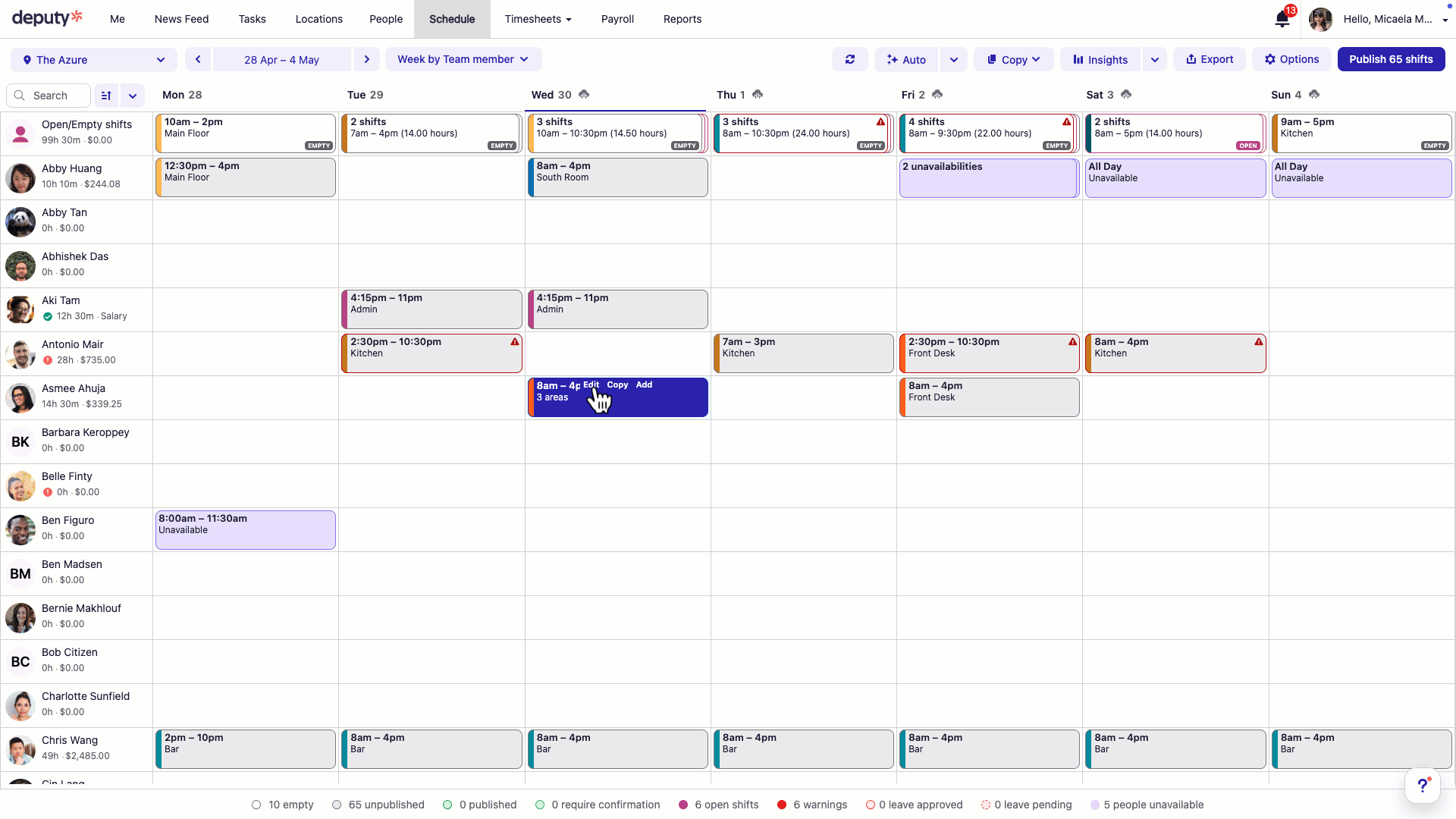This screenshot has width=1456, height=819.
Task: Refresh the schedule with the sync icon
Action: (x=850, y=59)
